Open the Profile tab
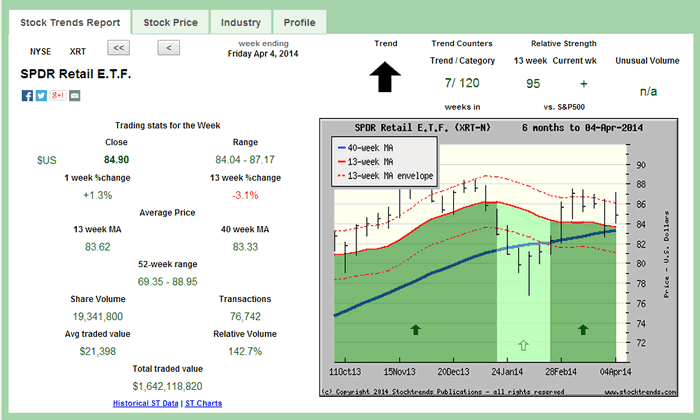The width and height of the screenshot is (700, 420). pyautogui.click(x=300, y=22)
